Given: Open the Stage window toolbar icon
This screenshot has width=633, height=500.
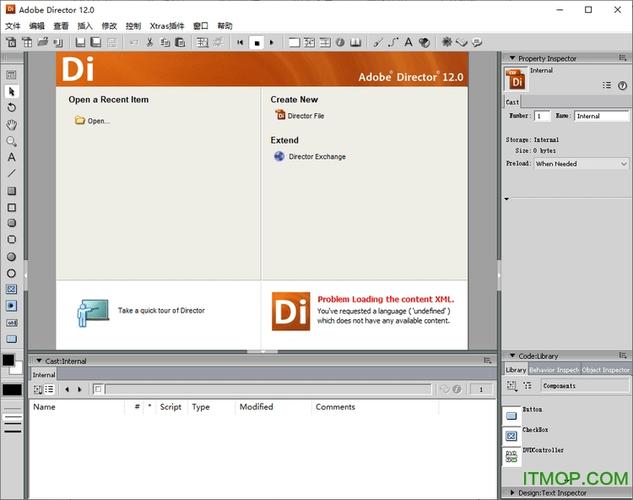Looking at the screenshot, I should (x=294, y=42).
